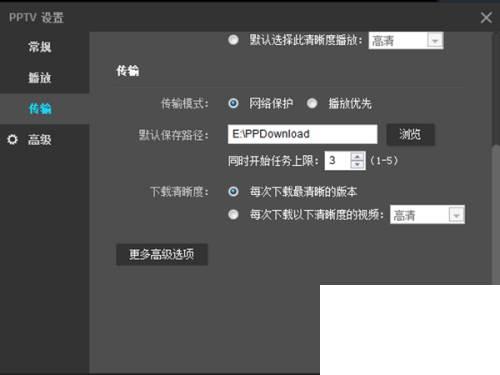Screen dimensions: 500x375
Task: Click the task limit number field
Action: pos(337,161)
